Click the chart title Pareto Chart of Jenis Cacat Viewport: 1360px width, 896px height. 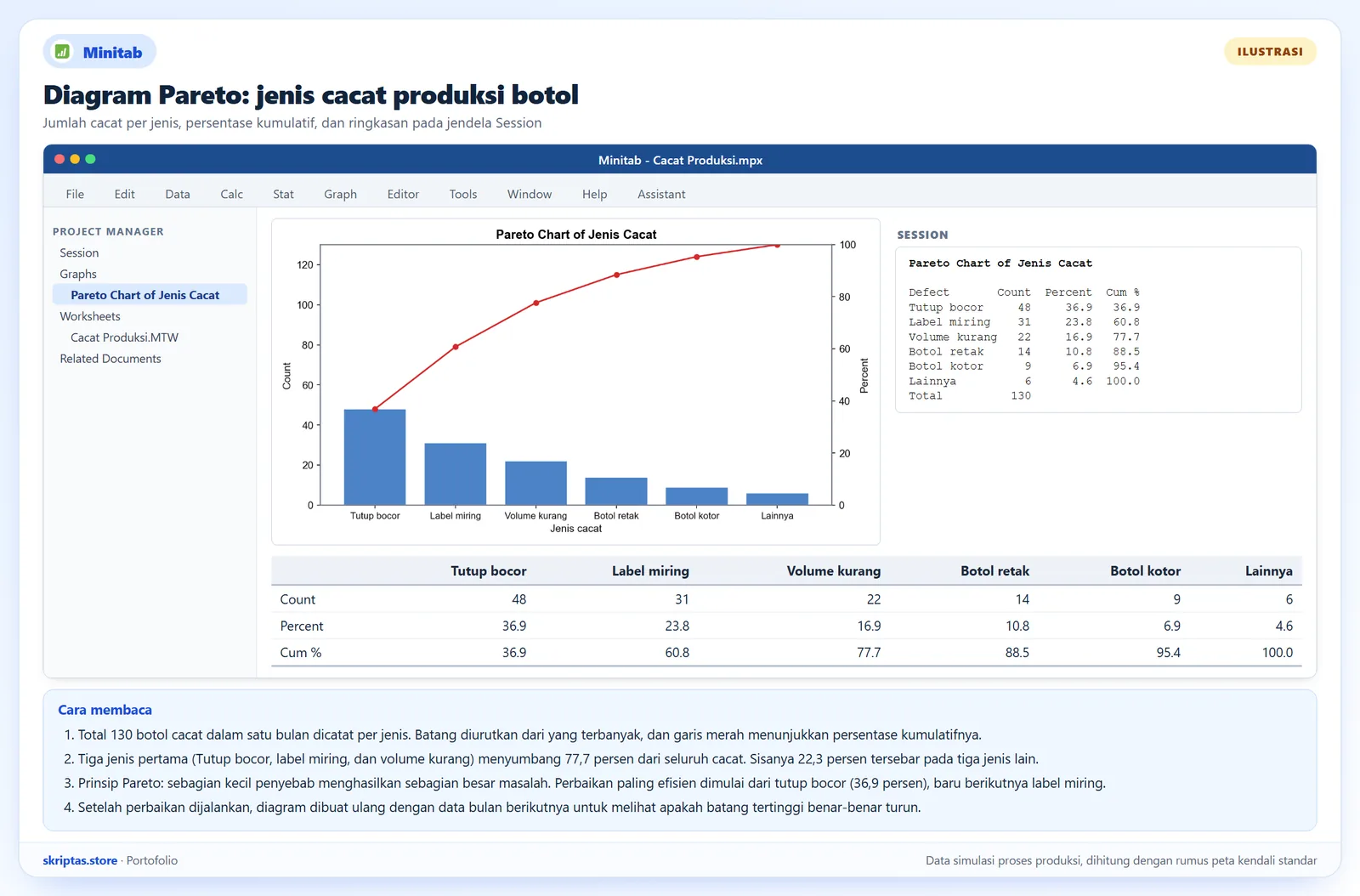[x=576, y=235]
